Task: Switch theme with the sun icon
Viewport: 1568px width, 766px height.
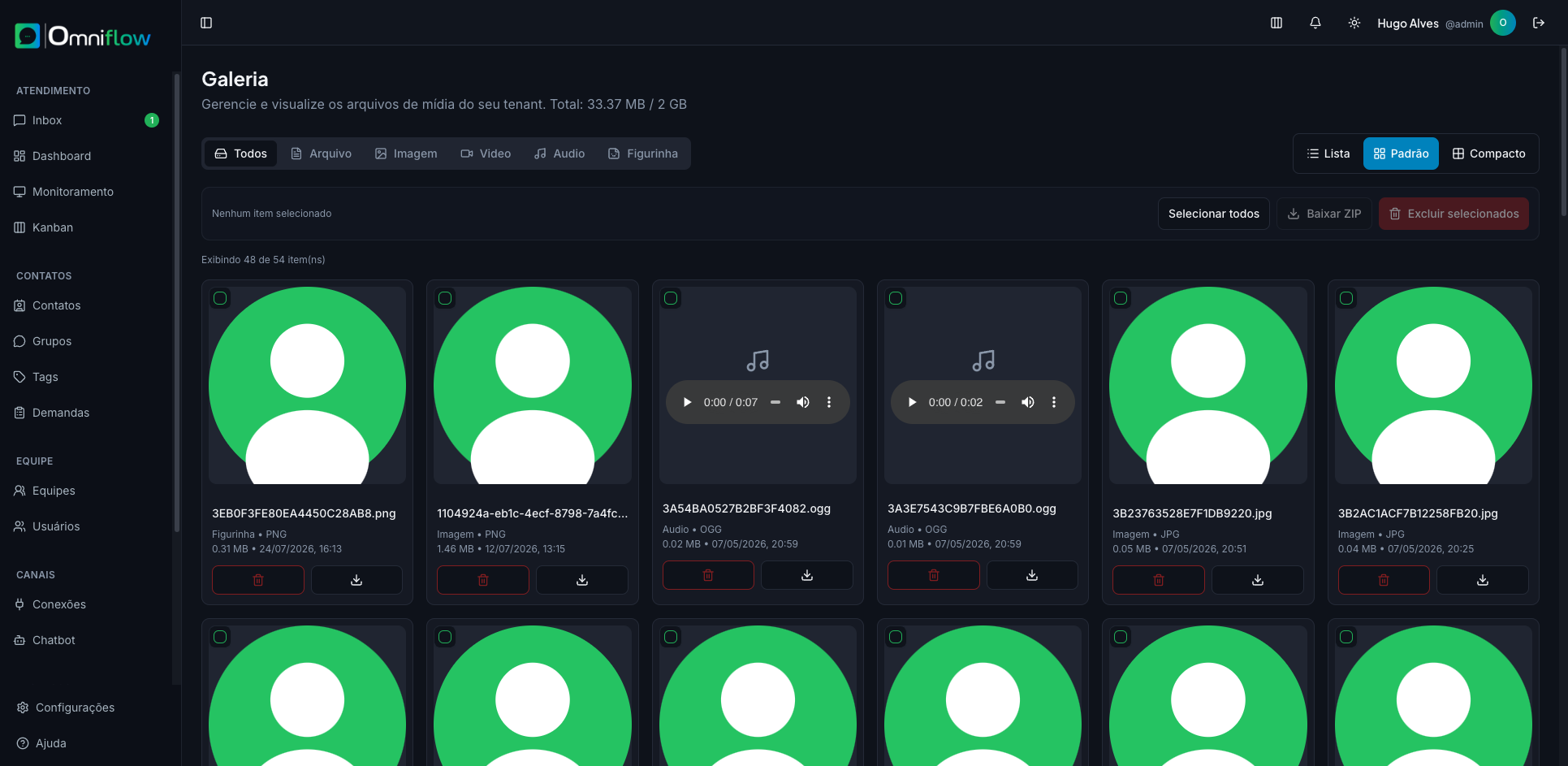Action: coord(1354,23)
